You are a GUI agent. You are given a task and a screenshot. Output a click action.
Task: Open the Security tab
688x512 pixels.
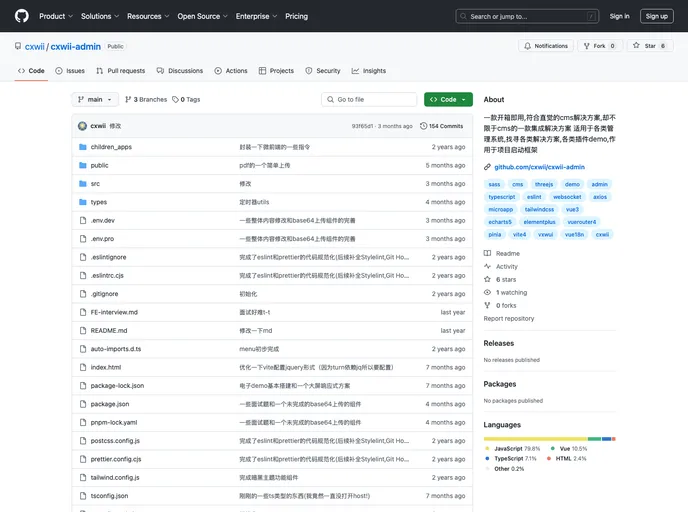323,71
